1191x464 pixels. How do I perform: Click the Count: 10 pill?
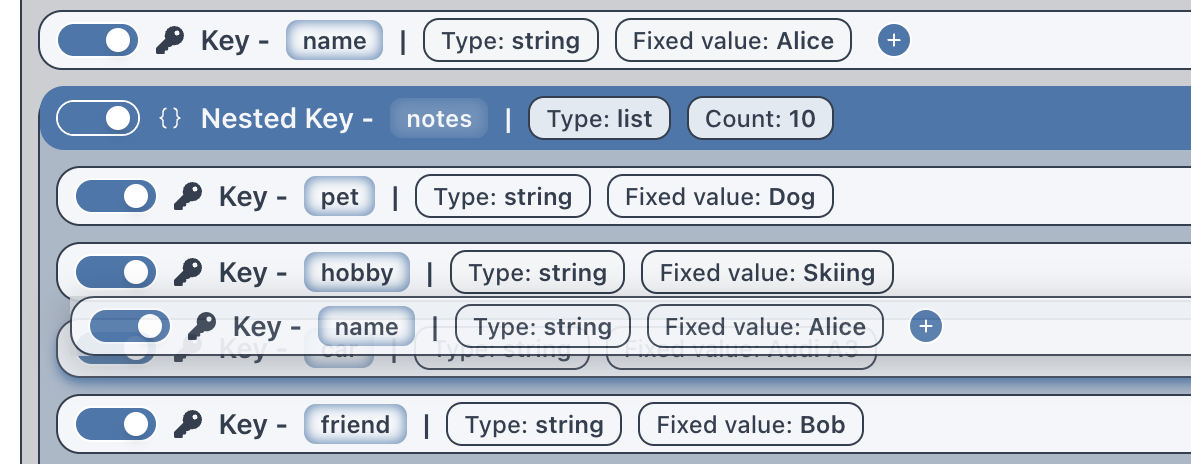(x=760, y=118)
